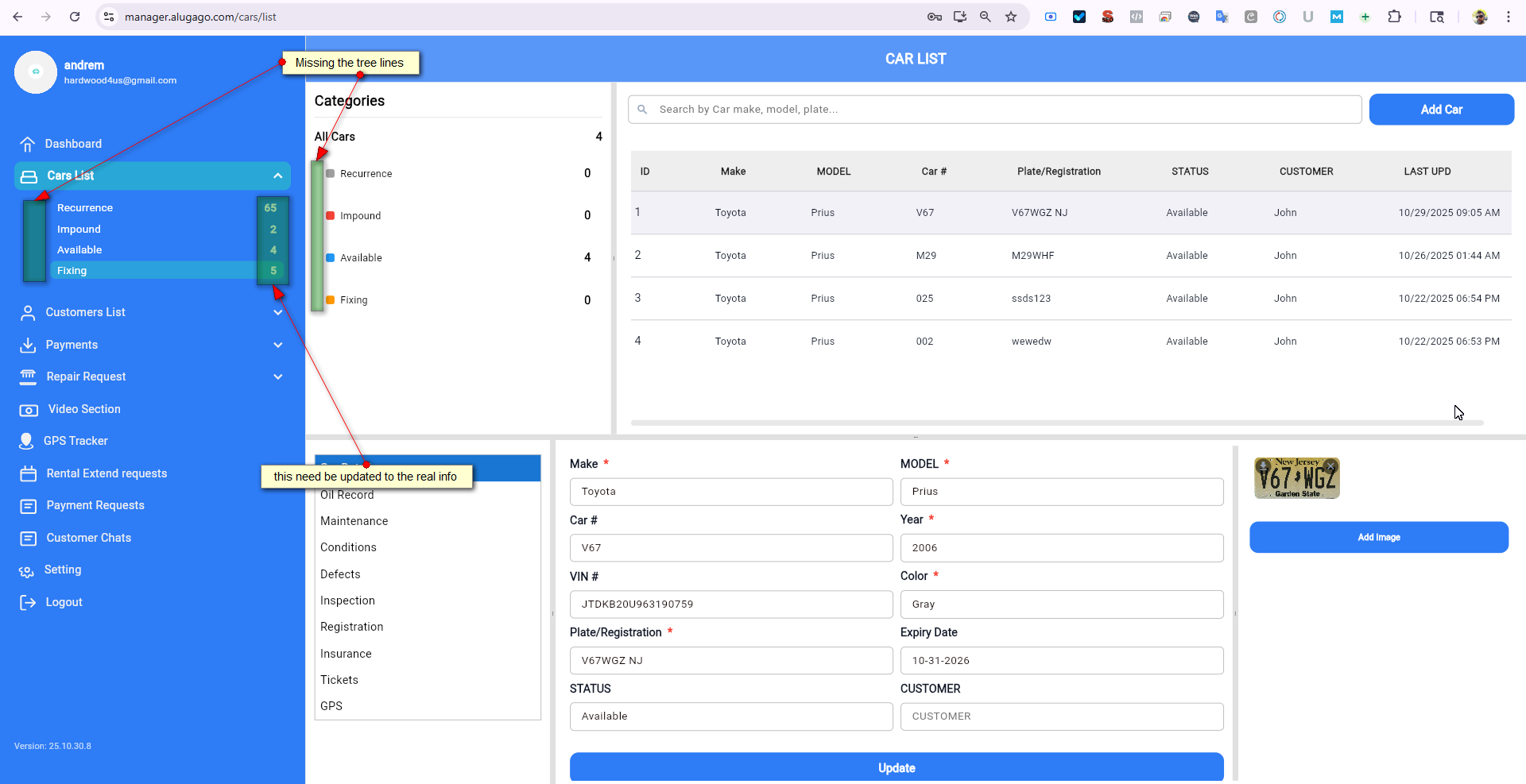Bookmark this page with star icon
The image size is (1526, 784).
click(1011, 17)
